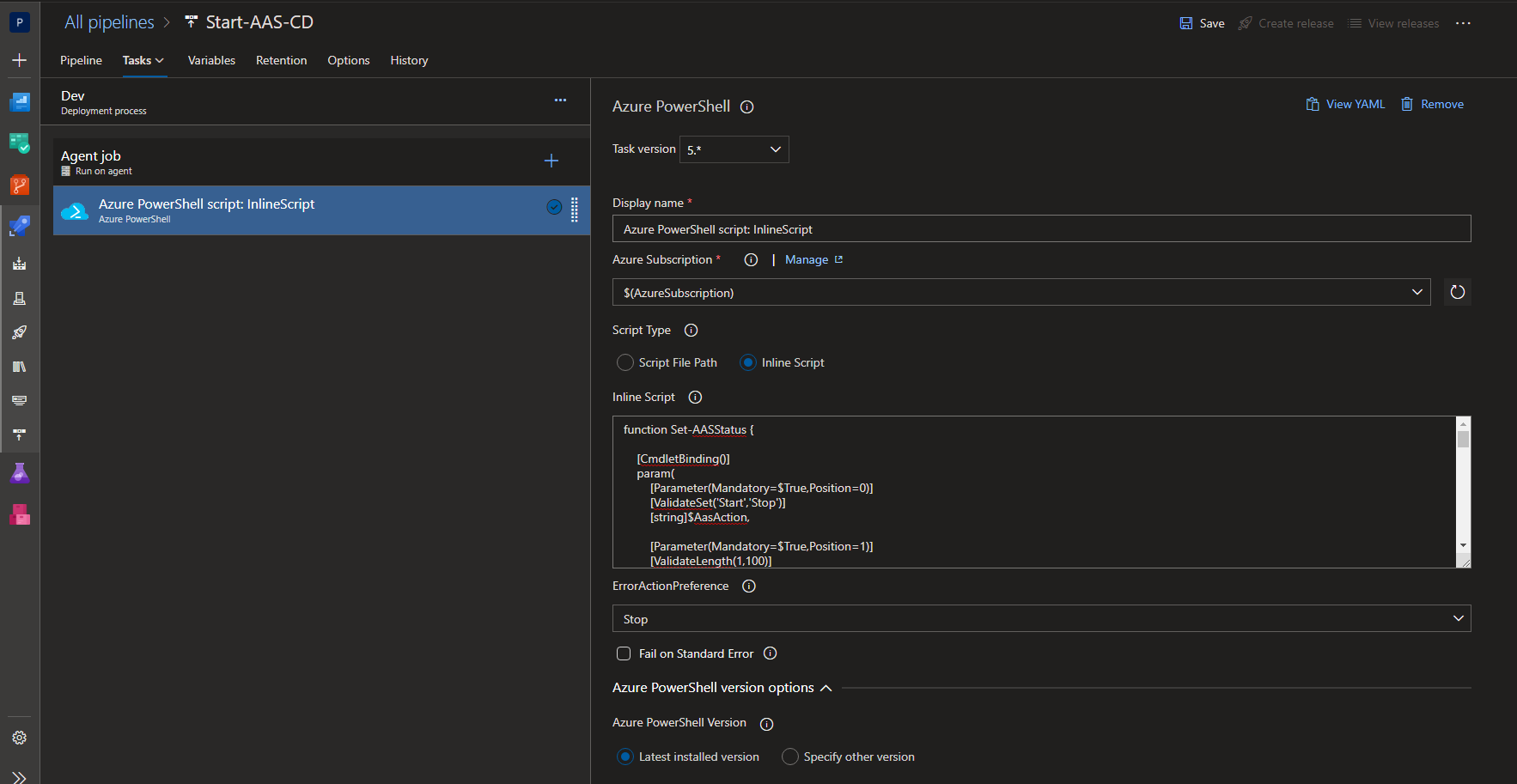Open the Task version dropdown
This screenshot has height=784, width=1517.
tap(734, 149)
